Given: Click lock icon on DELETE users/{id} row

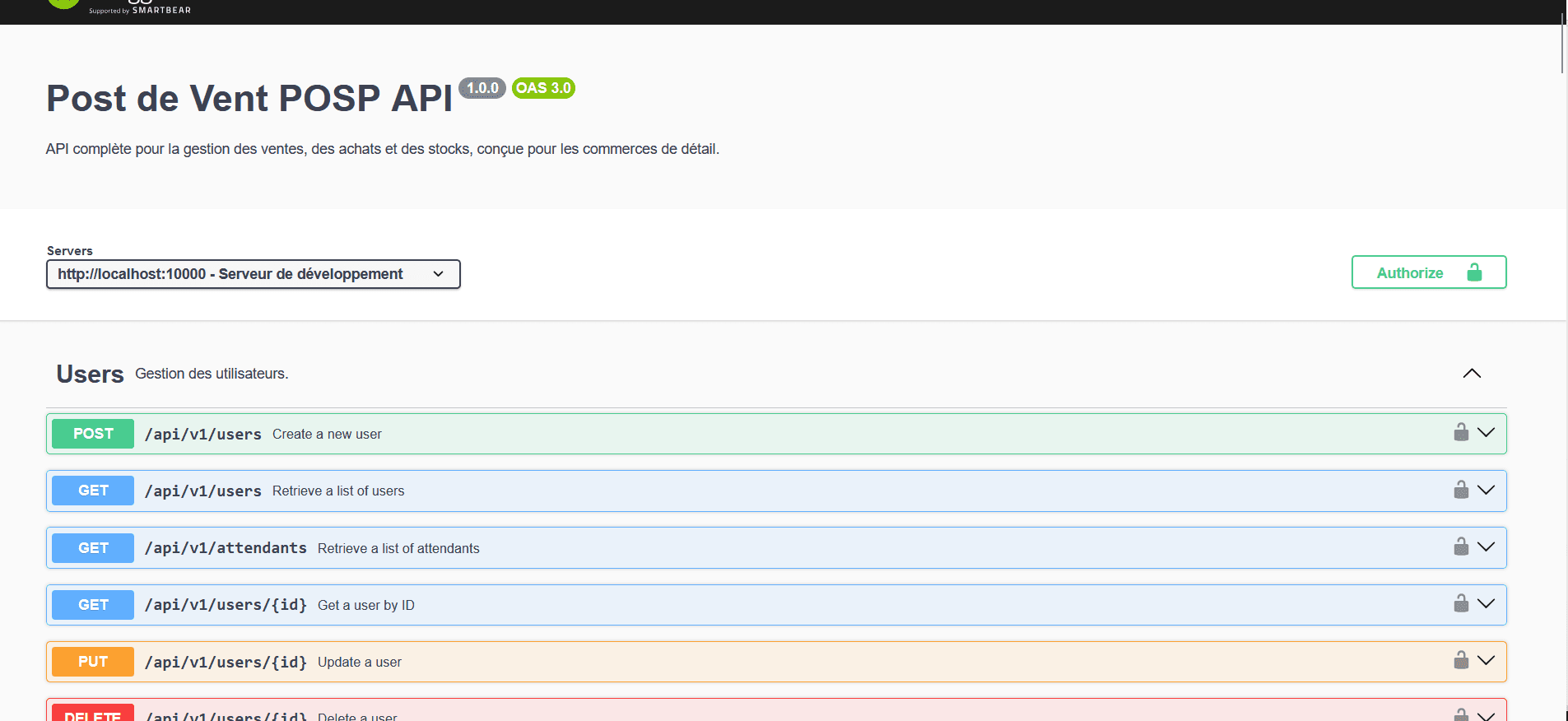Looking at the screenshot, I should [1461, 714].
